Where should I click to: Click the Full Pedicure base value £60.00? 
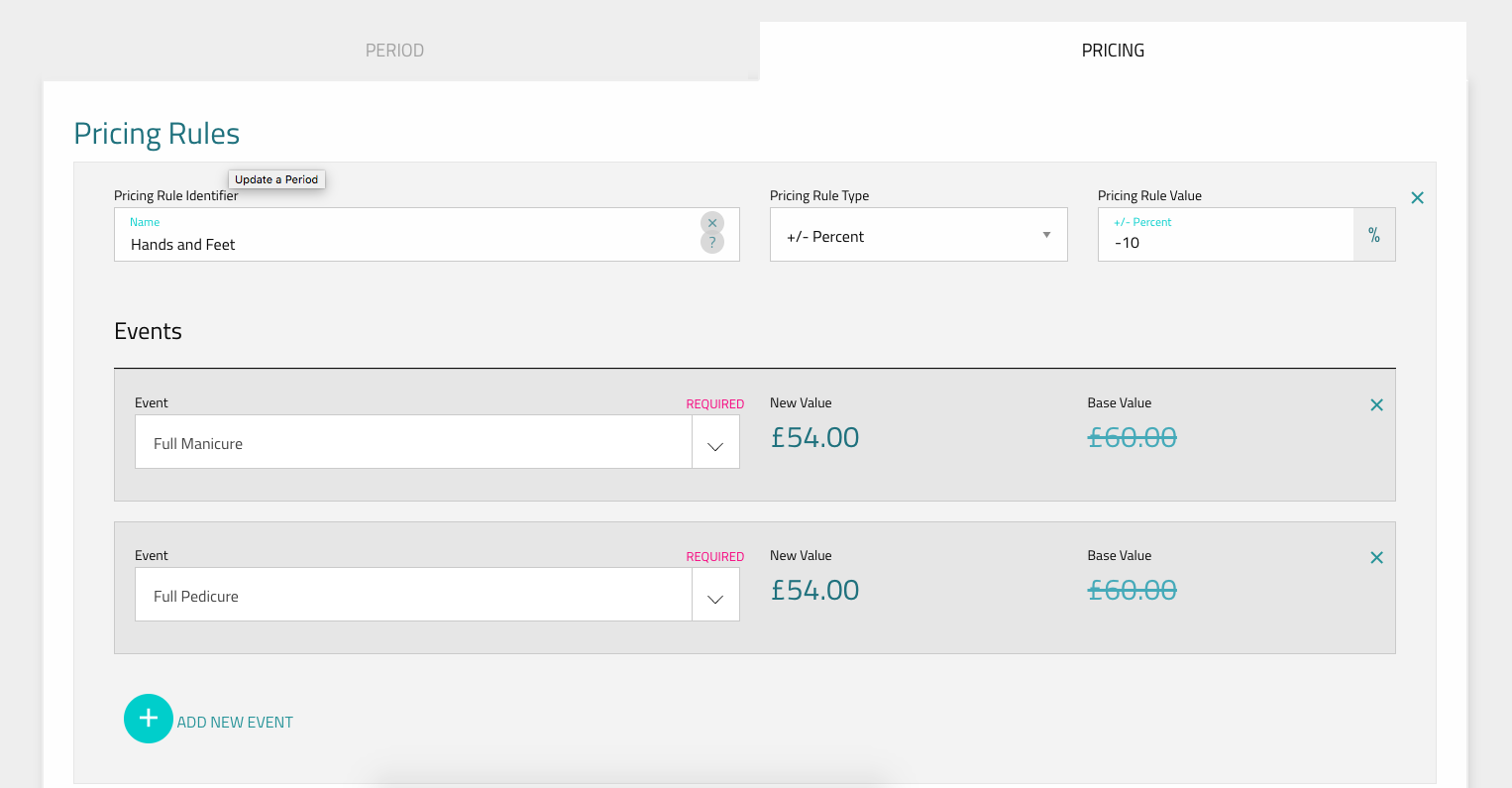[1133, 591]
